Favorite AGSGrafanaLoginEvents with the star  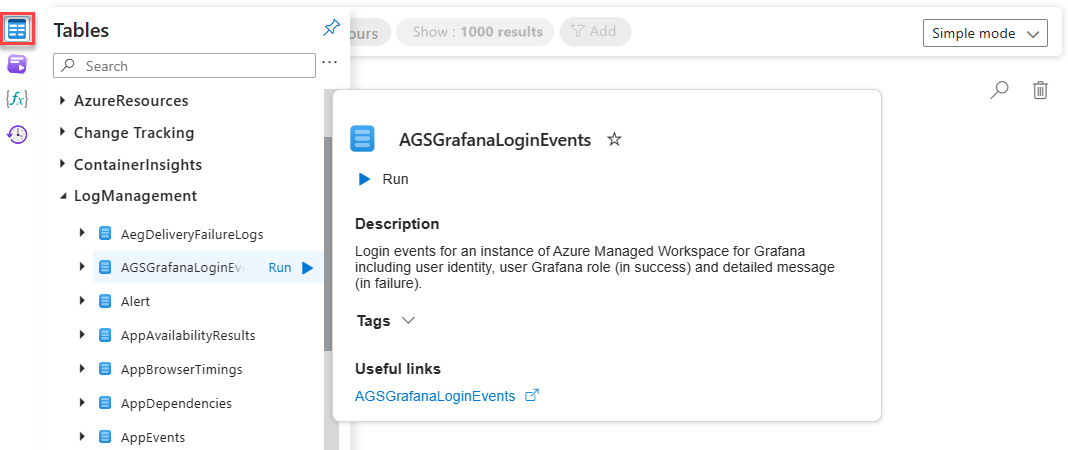point(614,139)
